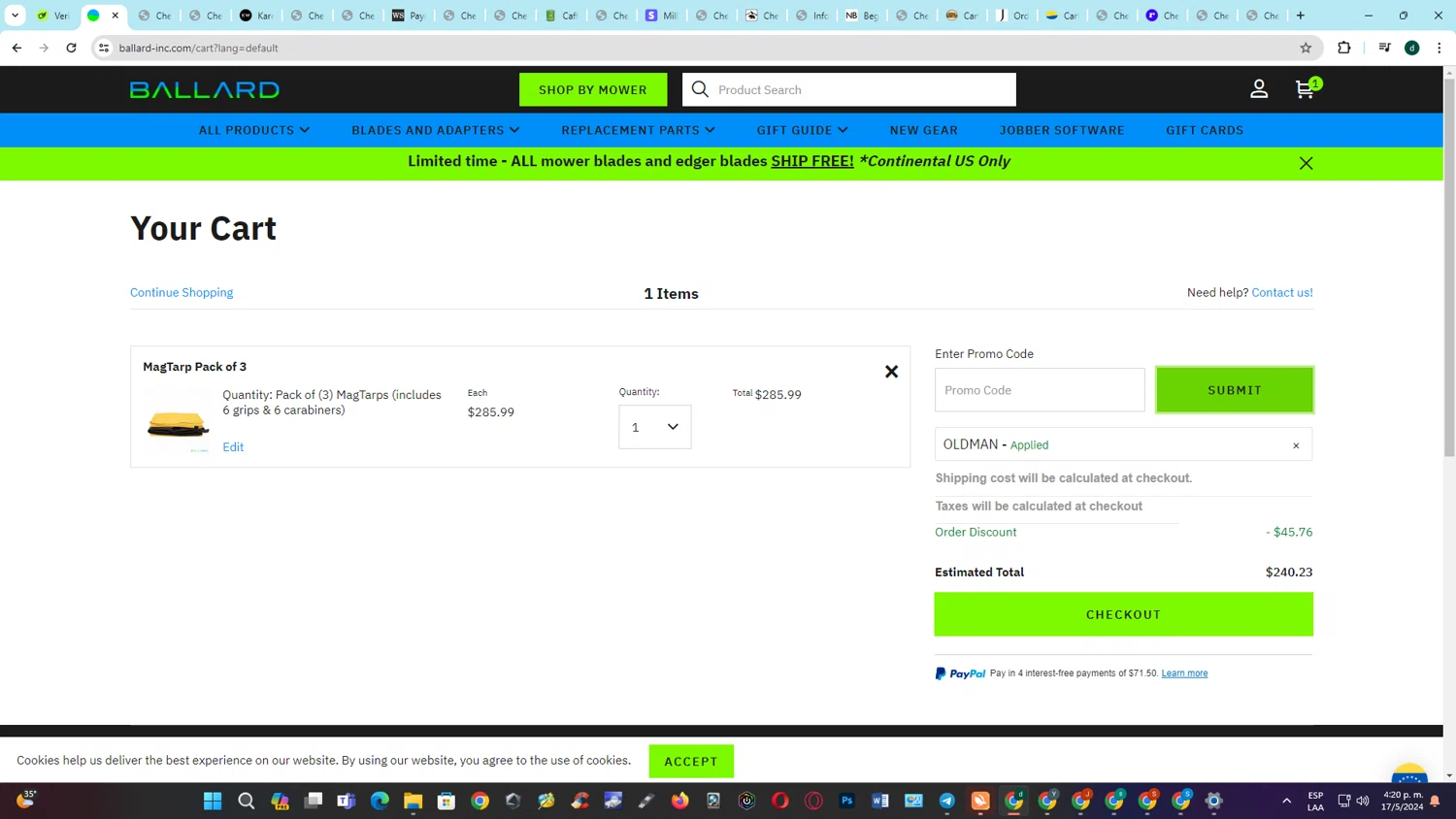This screenshot has height=819, width=1456.
Task: Focus the Product Search field
Action: pyautogui.click(x=864, y=89)
